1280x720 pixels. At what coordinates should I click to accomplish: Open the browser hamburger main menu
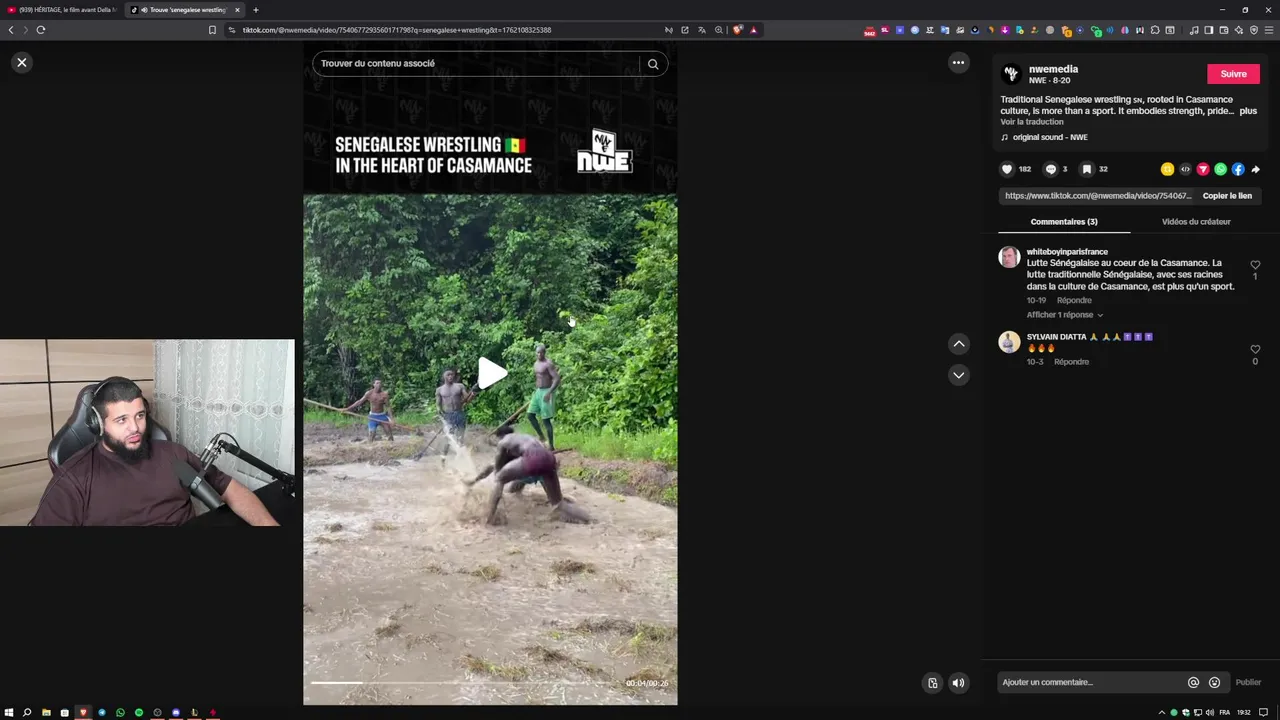point(1269,30)
